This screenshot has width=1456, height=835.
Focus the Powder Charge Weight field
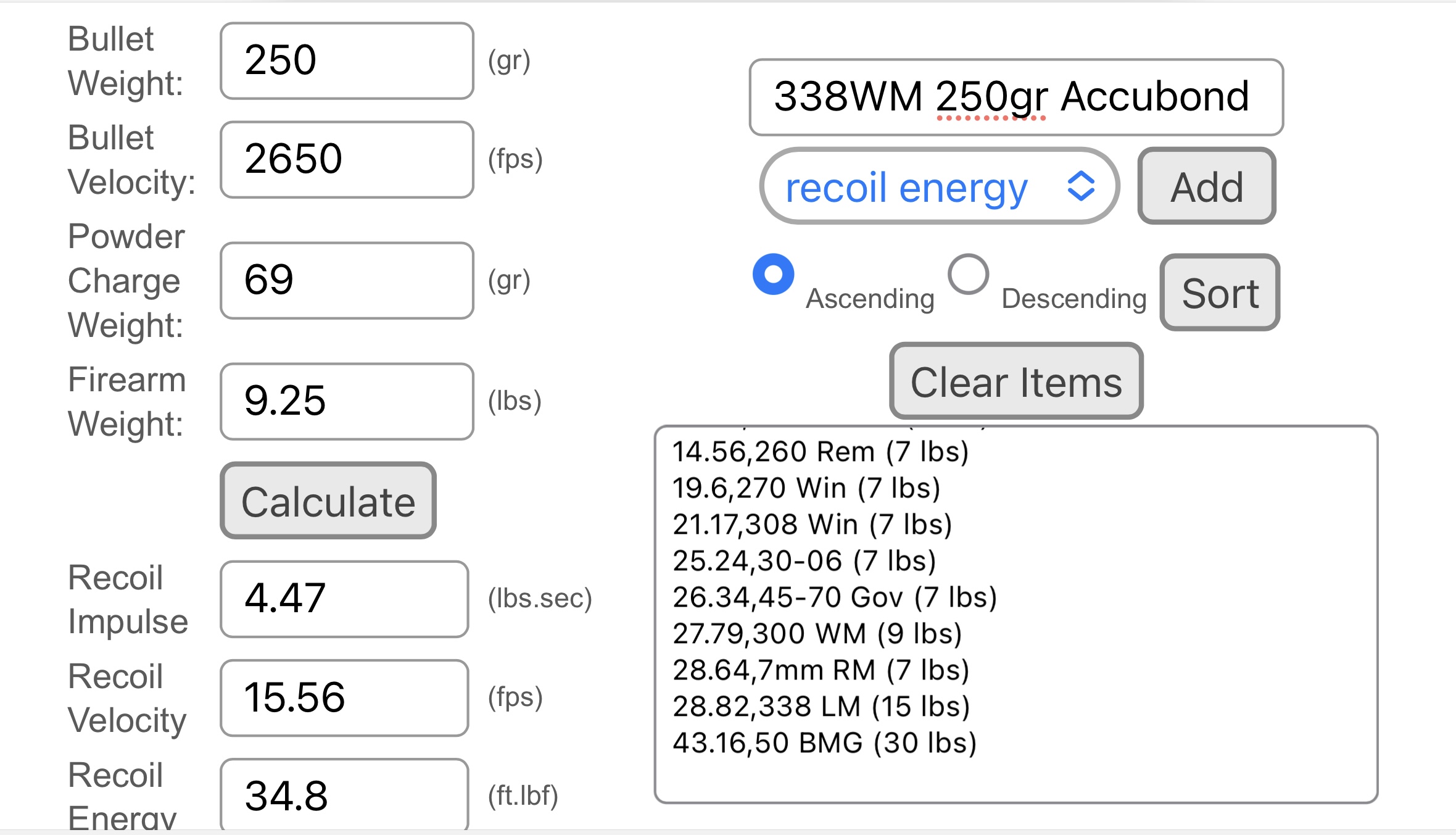(x=347, y=280)
